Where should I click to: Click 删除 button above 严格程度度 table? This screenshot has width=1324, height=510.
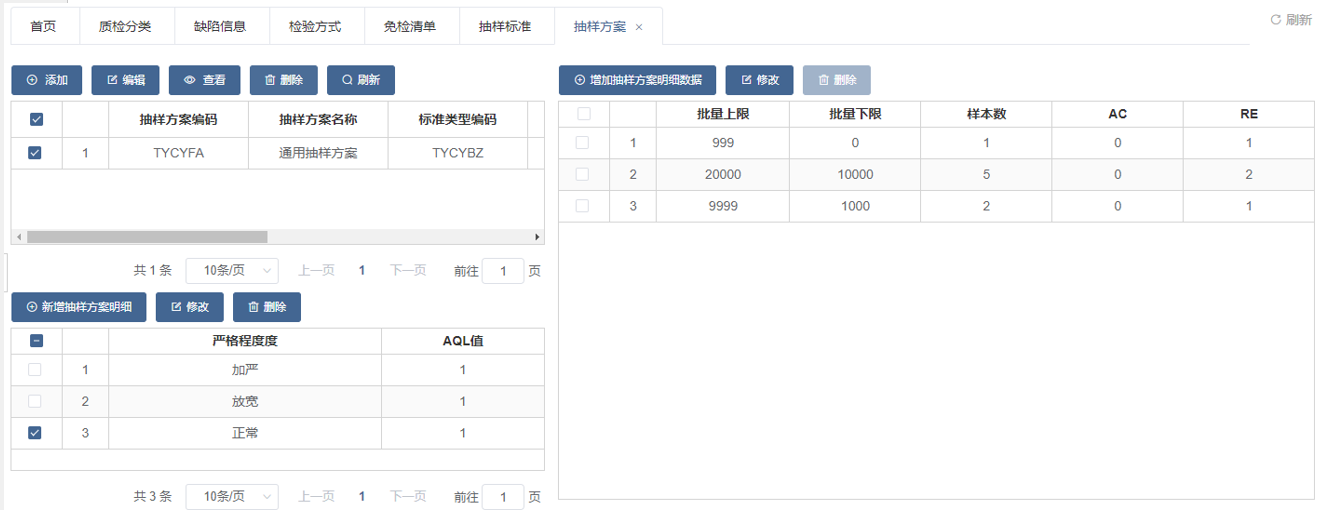point(267,307)
